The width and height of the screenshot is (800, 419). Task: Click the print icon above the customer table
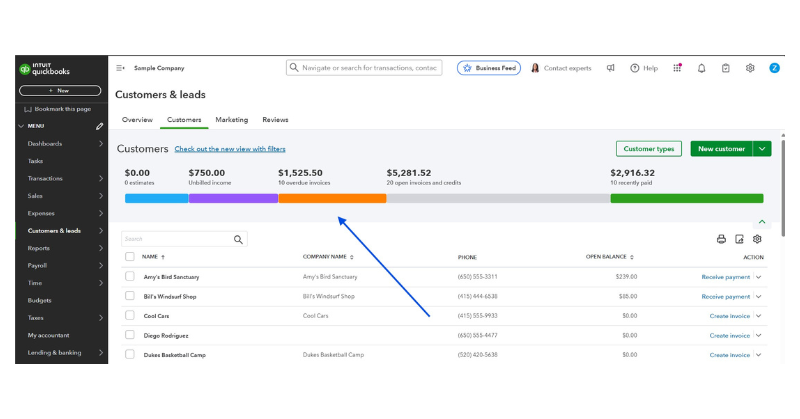[x=721, y=239]
